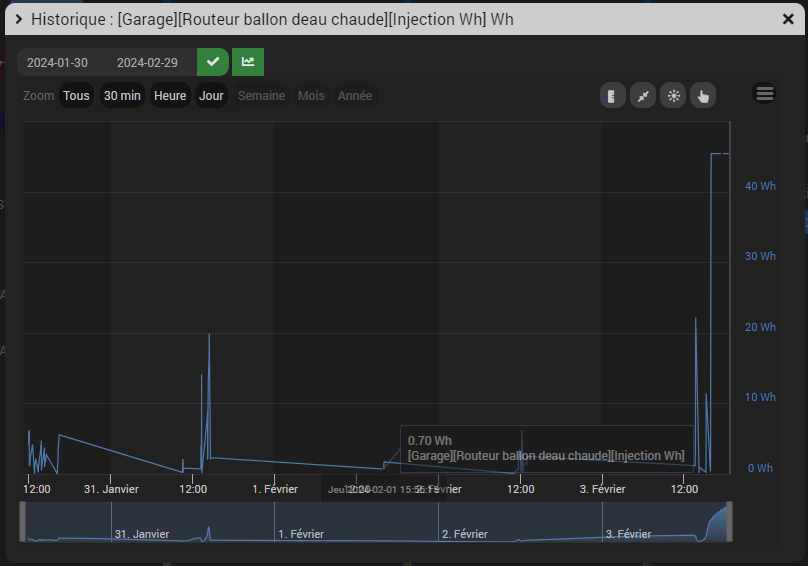Click the Année zoom option
Screen dimensions: 808x566
(355, 96)
